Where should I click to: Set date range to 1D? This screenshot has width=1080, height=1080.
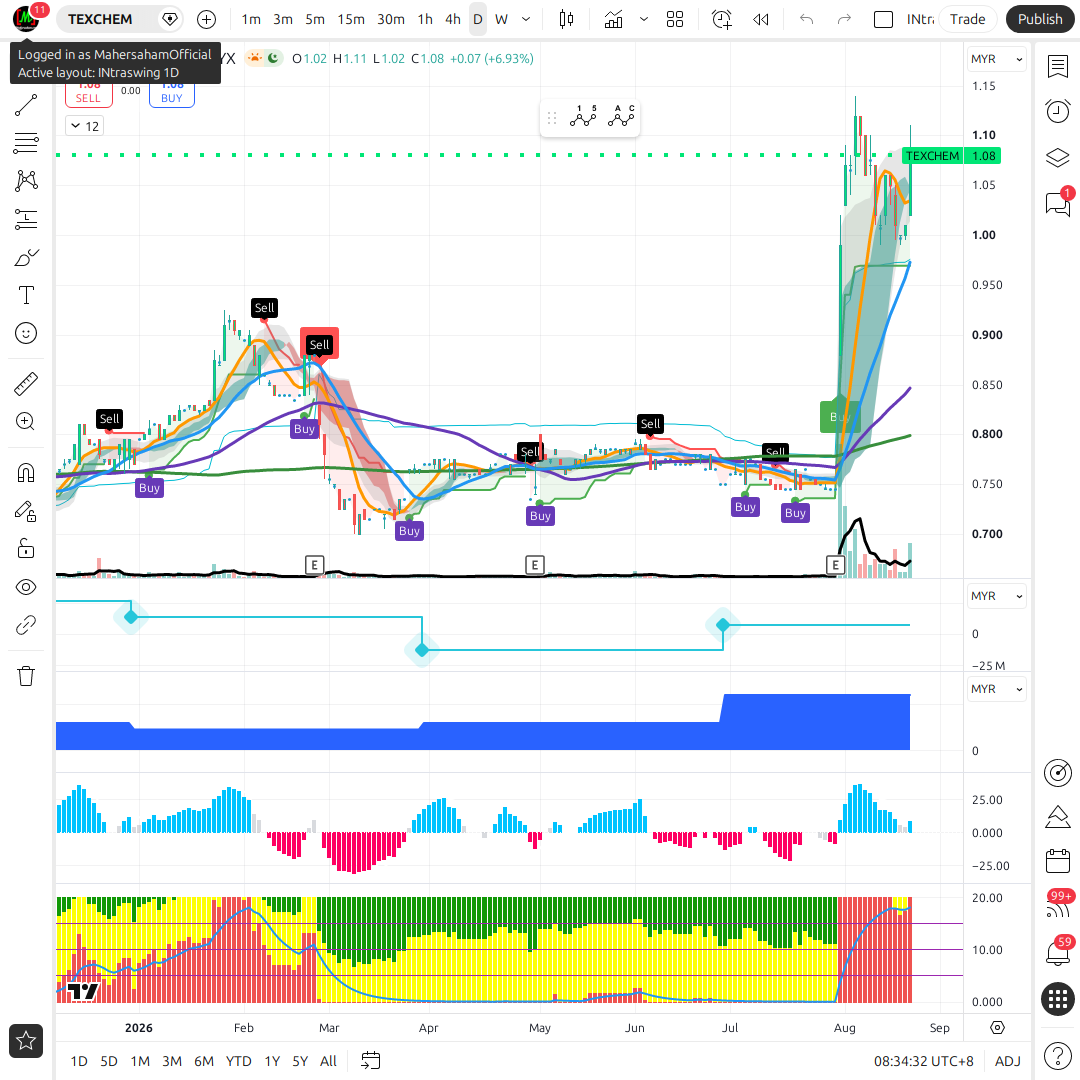coord(79,1061)
